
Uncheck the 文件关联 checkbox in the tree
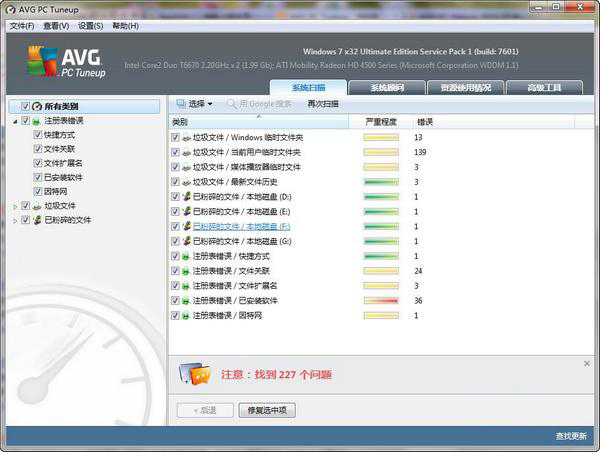point(38,149)
